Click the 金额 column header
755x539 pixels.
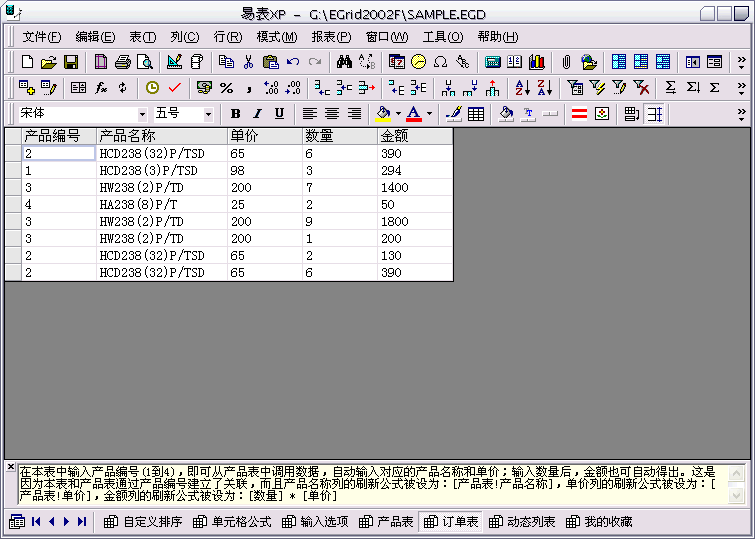point(415,136)
